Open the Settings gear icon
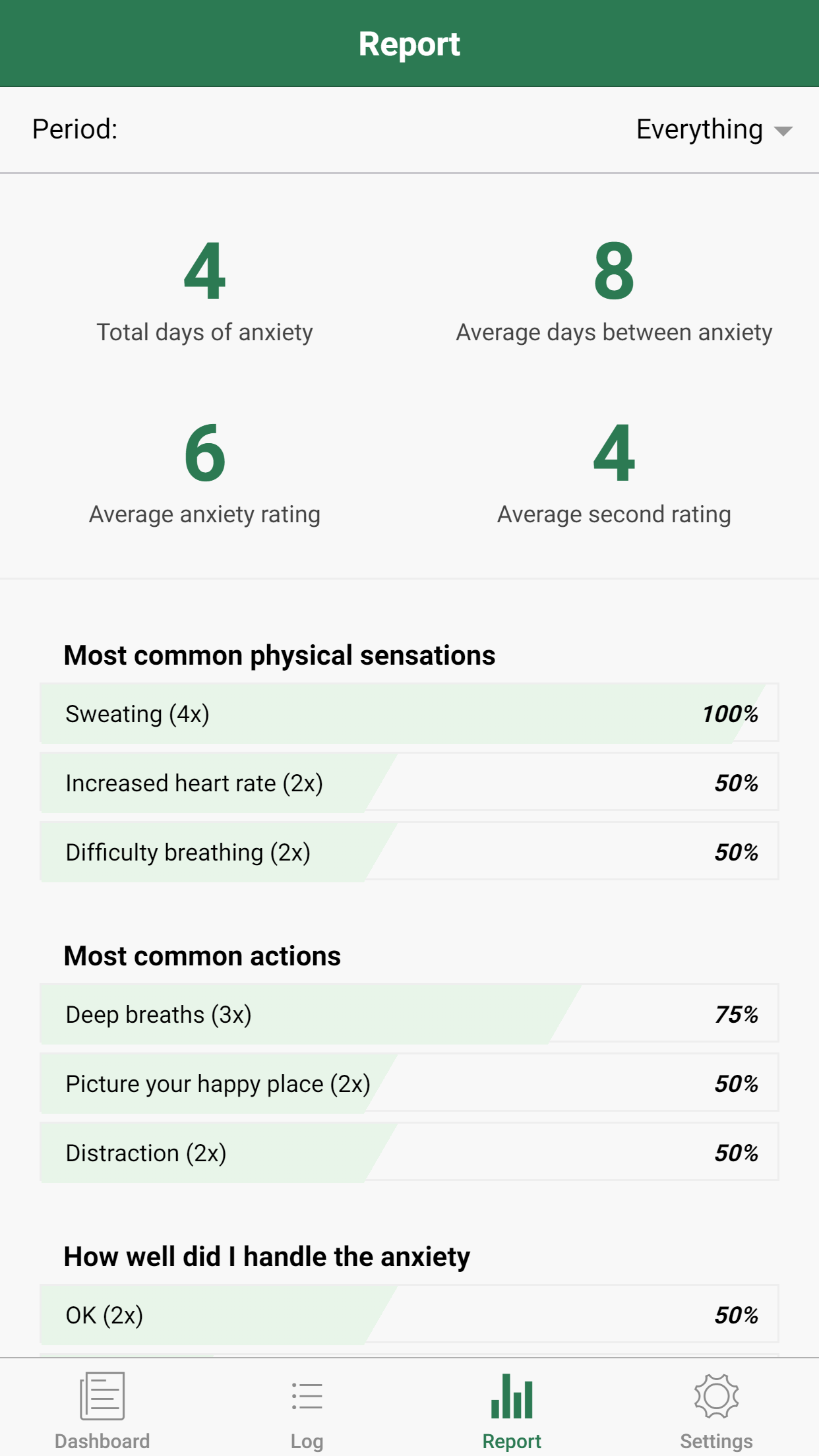 (716, 1395)
